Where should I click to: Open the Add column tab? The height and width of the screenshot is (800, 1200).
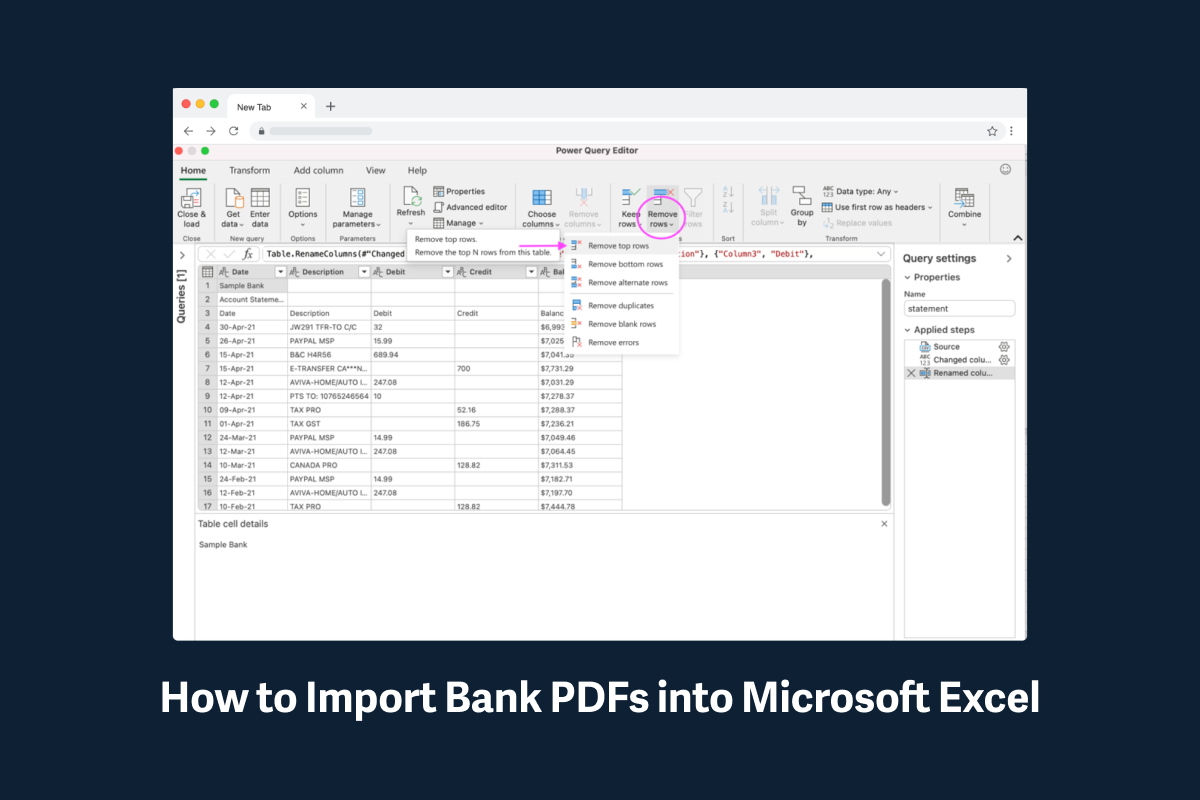318,170
